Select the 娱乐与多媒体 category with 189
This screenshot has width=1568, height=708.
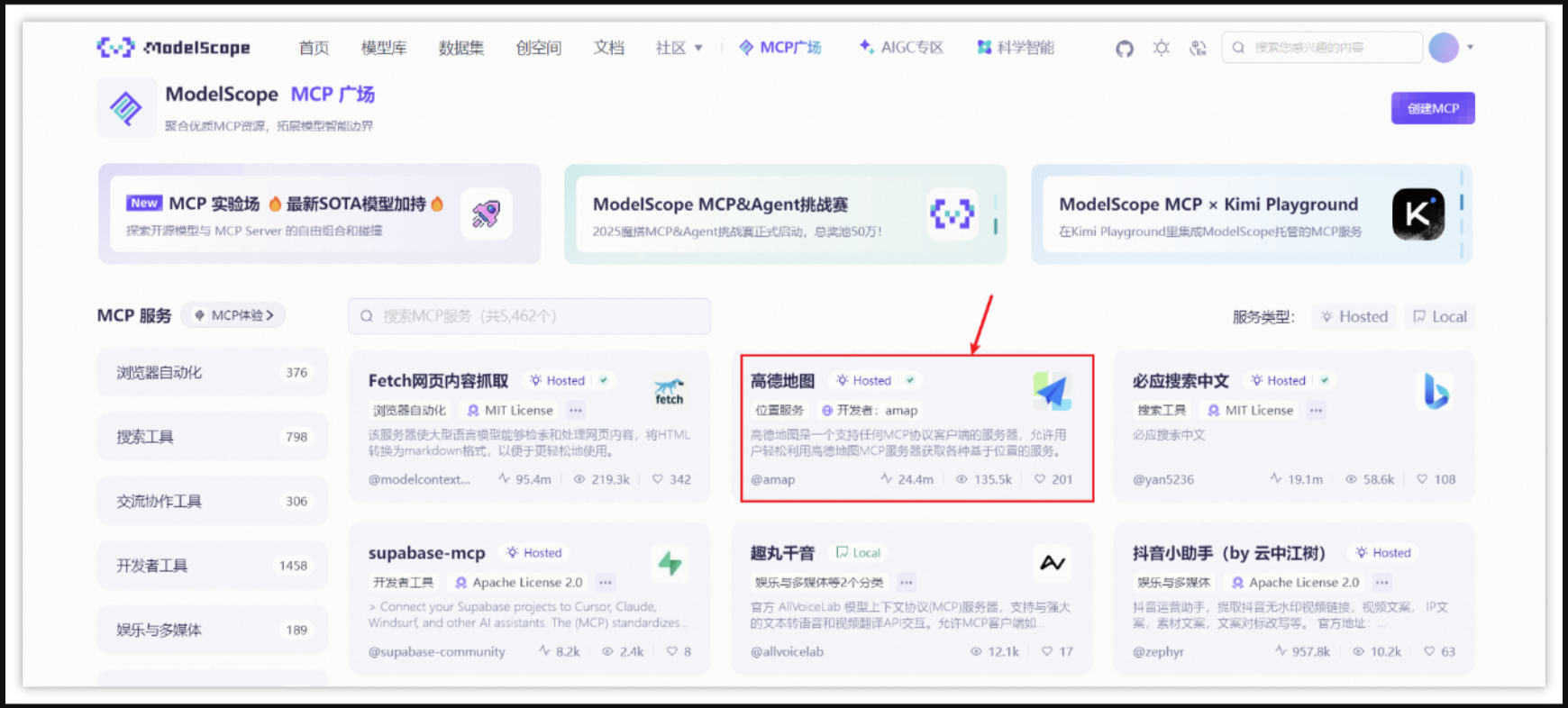pyautogui.click(x=212, y=630)
